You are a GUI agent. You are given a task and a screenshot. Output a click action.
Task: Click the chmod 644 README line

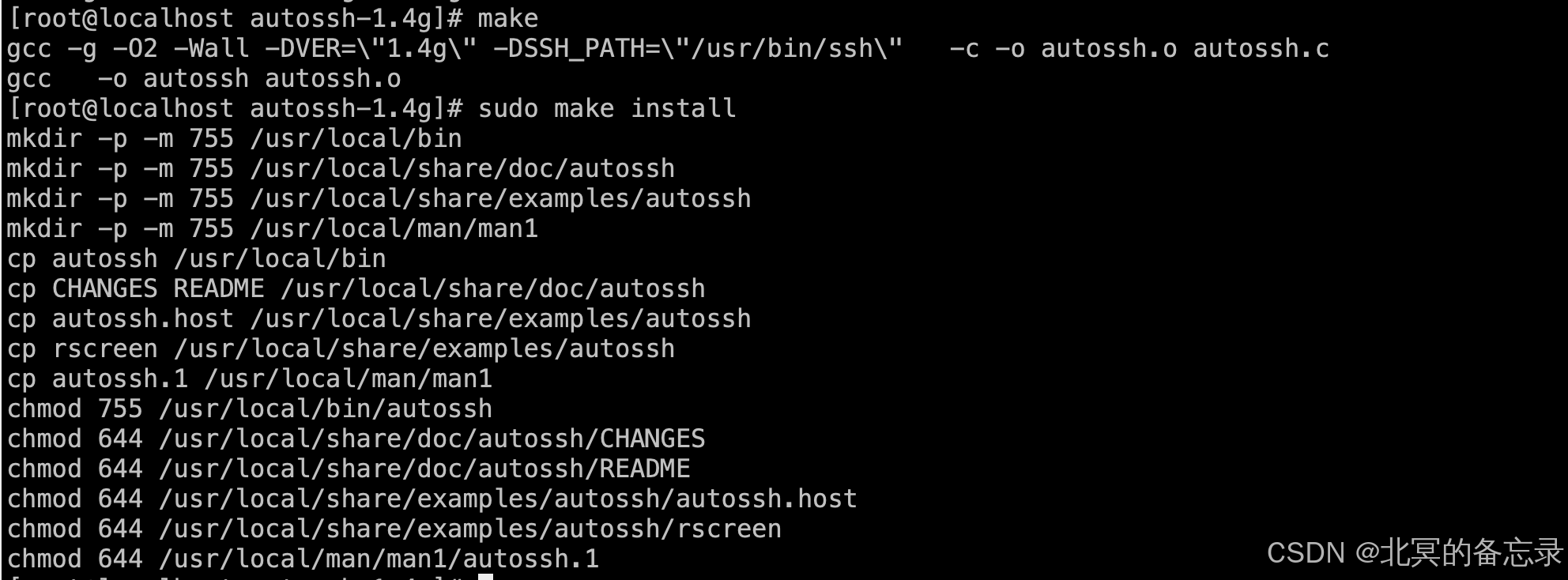(349, 469)
